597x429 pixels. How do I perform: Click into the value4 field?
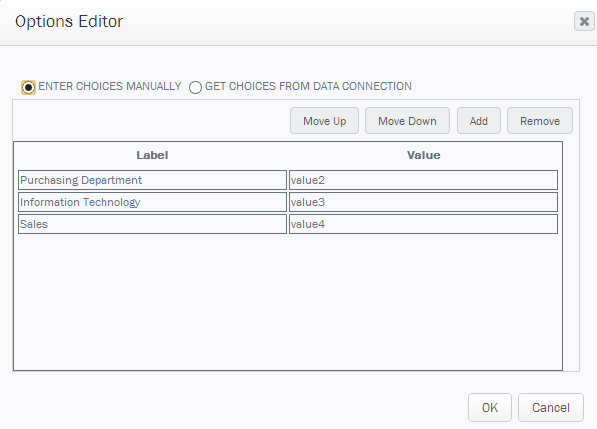(423, 224)
